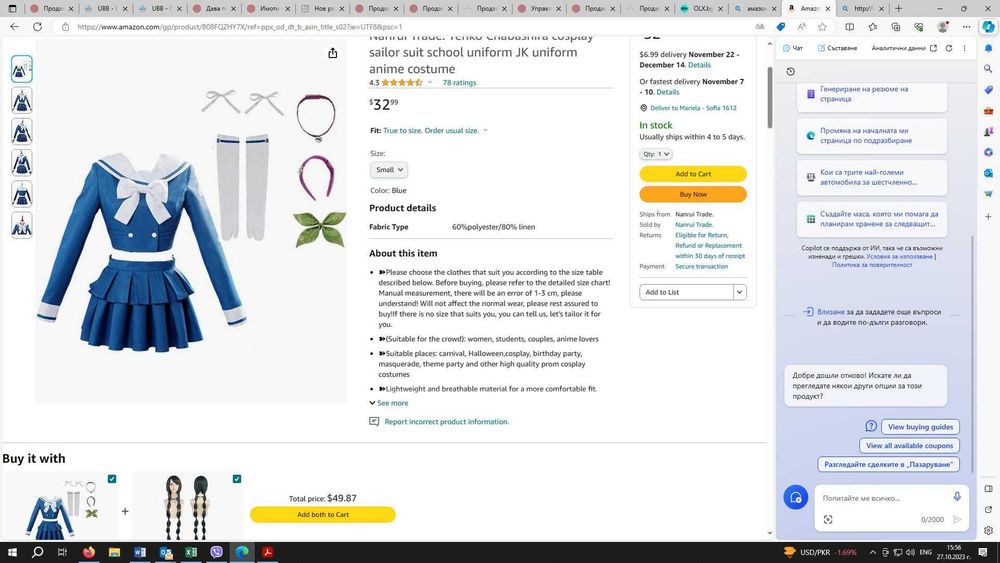Screen dimensions: 1000x563
Task: Switch to the OLX.bg browser tab
Action: click(700, 8)
